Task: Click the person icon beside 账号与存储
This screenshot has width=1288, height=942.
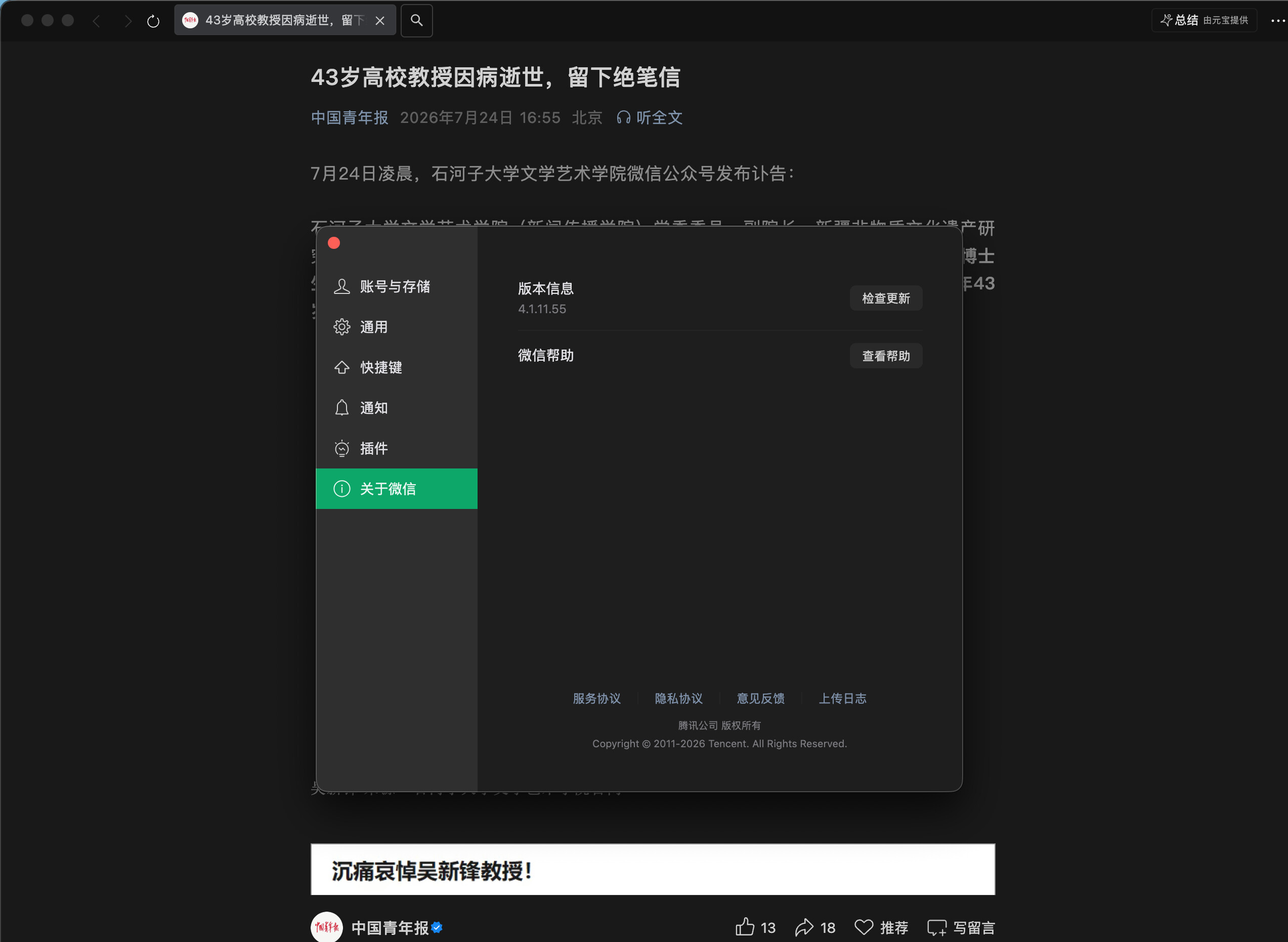Action: click(x=341, y=286)
